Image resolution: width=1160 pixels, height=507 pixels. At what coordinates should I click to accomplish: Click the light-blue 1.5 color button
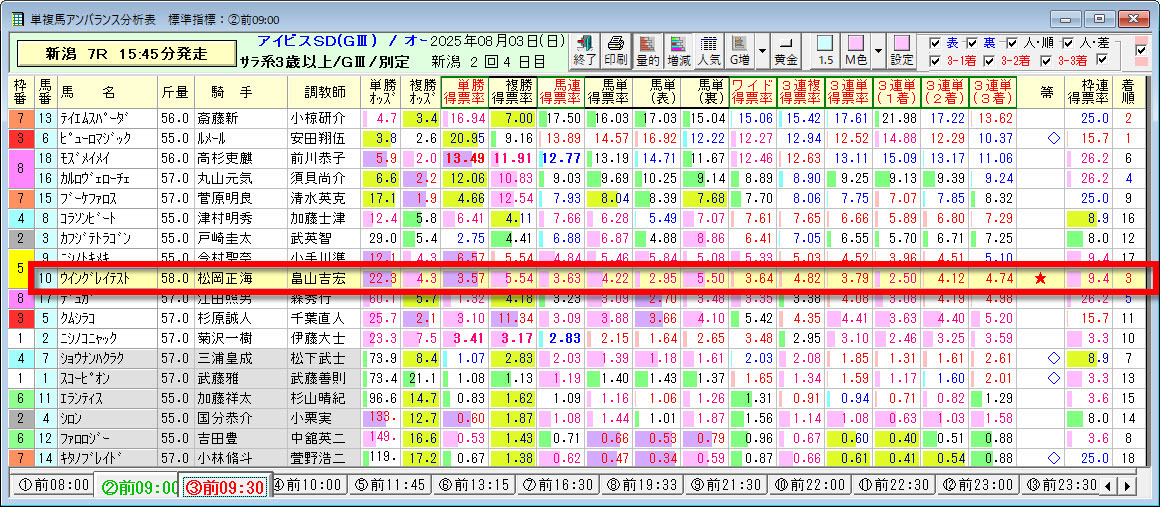tap(826, 51)
